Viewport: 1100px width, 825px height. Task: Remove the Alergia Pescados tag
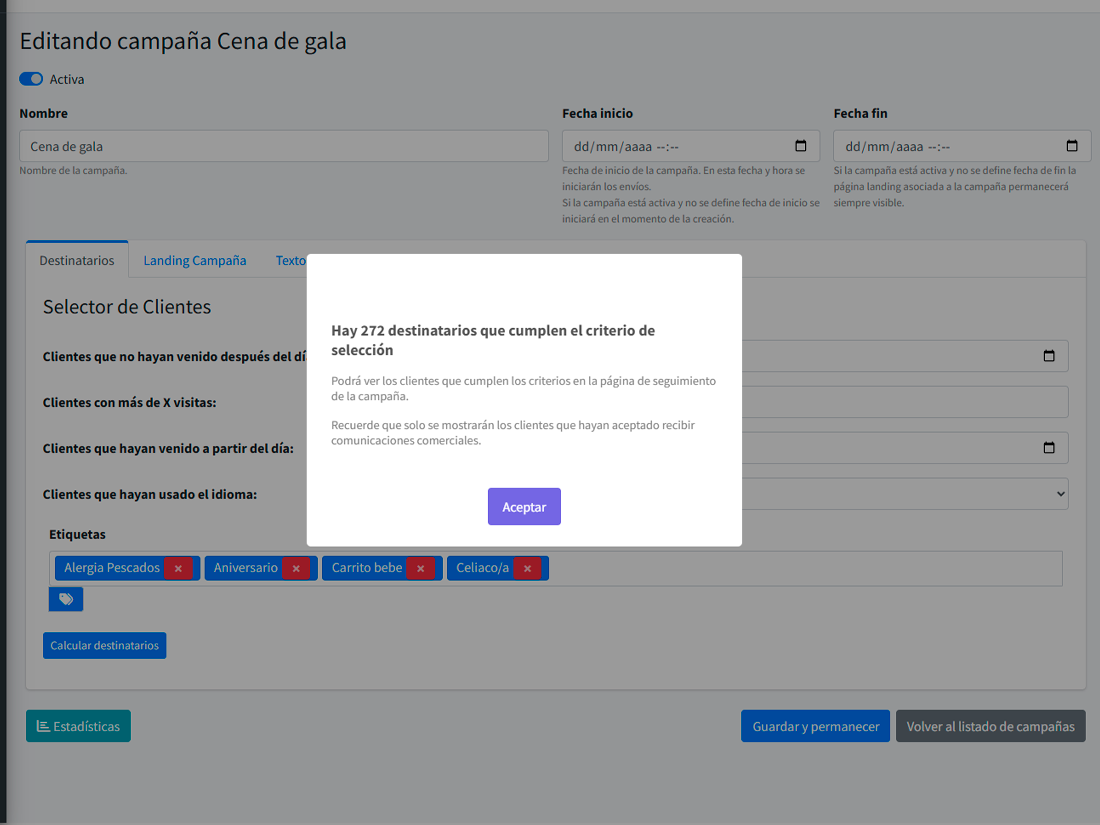[x=178, y=568]
